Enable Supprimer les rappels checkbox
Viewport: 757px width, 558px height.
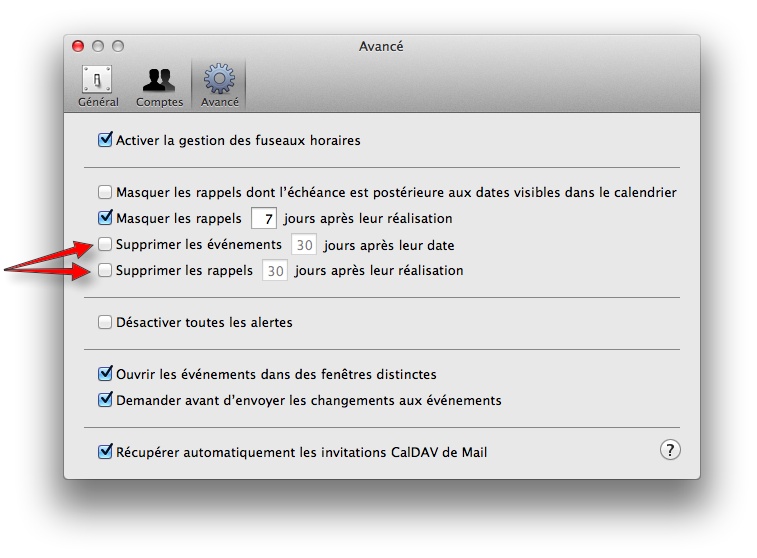[105, 271]
